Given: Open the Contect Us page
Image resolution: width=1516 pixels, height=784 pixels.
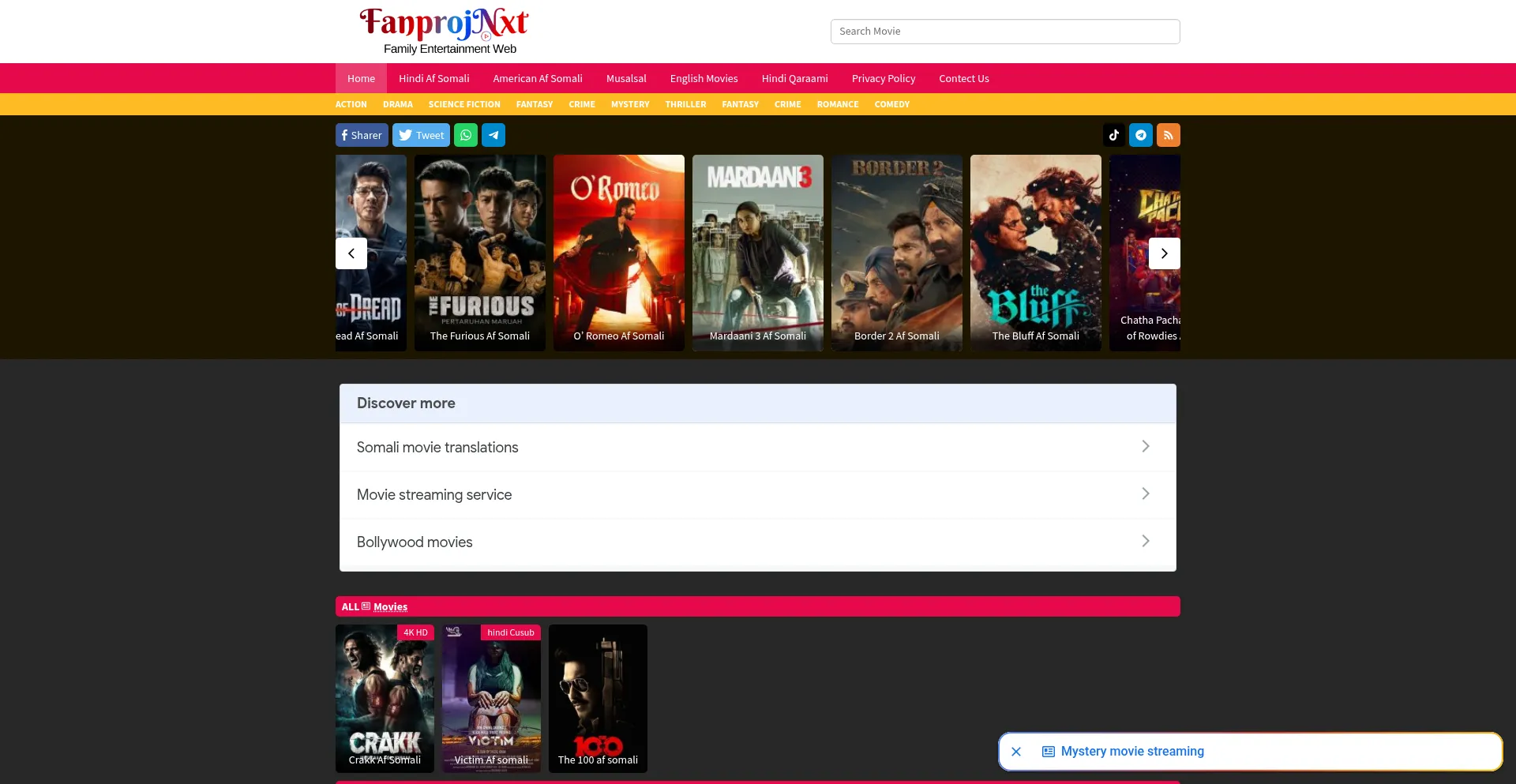Looking at the screenshot, I should (x=964, y=78).
